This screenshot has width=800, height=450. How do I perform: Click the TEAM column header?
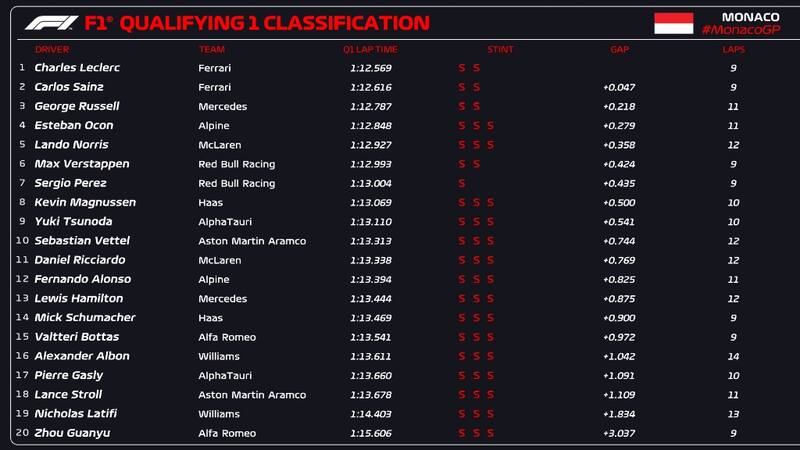[x=210, y=49]
